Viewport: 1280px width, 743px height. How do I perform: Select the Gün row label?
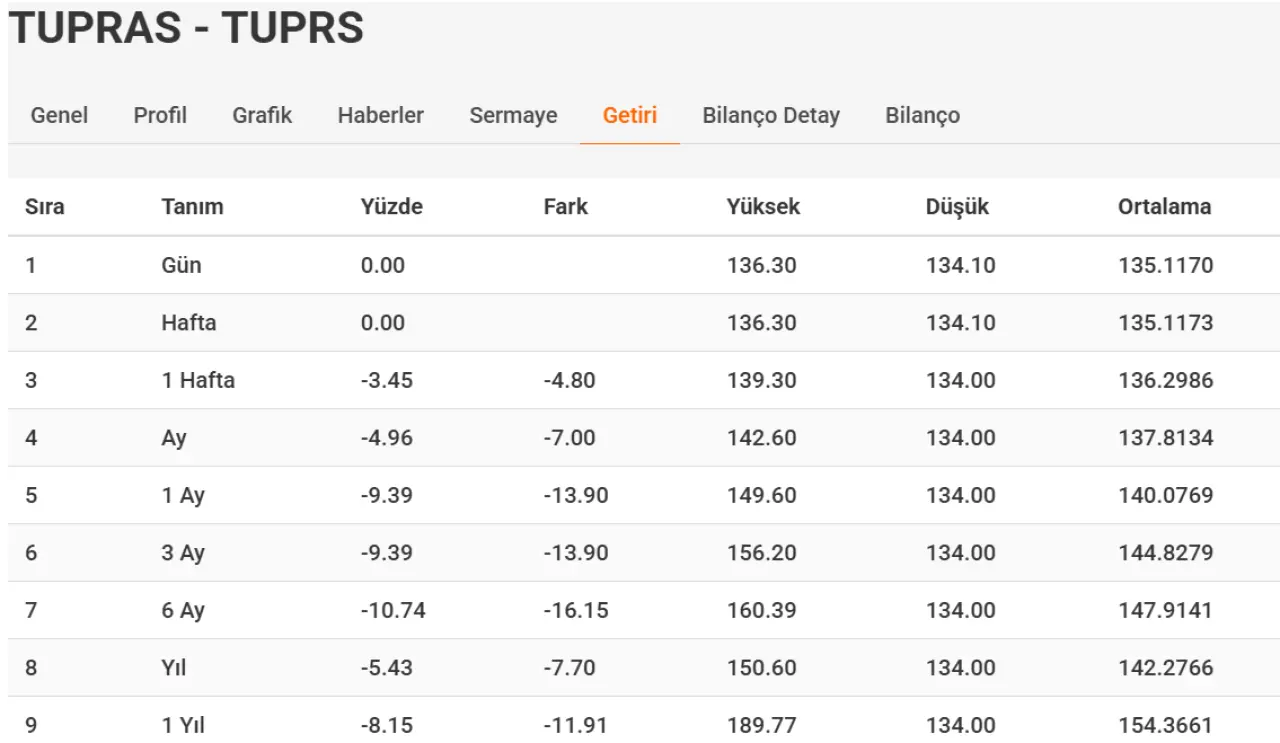181,265
